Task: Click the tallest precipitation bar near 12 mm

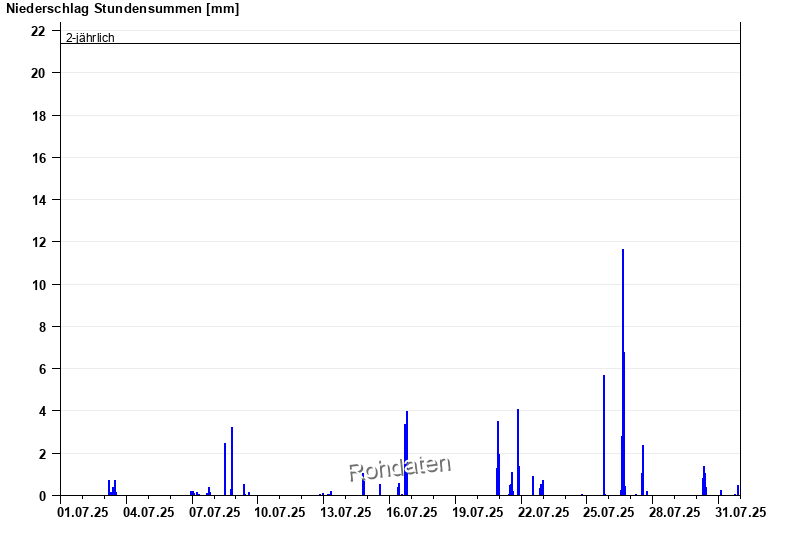Action: tap(623, 372)
